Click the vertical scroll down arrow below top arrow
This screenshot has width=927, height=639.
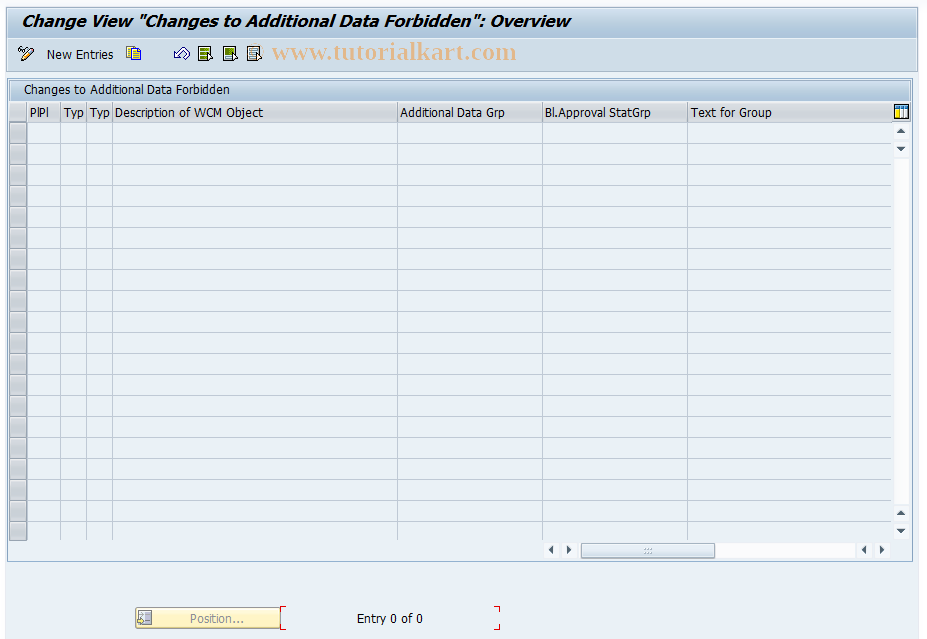901,149
